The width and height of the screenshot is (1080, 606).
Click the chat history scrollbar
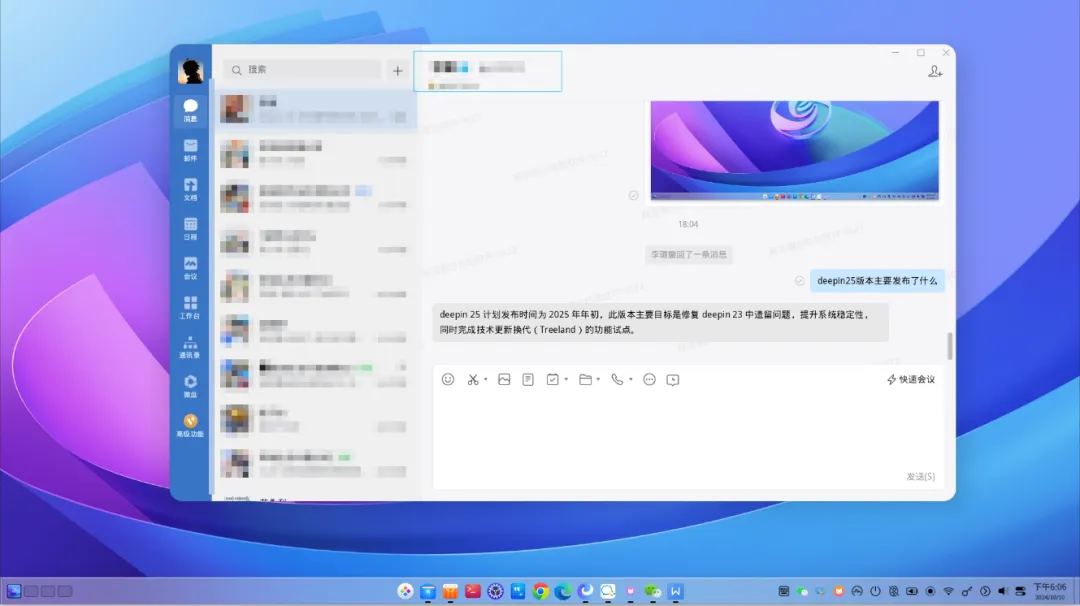point(950,346)
